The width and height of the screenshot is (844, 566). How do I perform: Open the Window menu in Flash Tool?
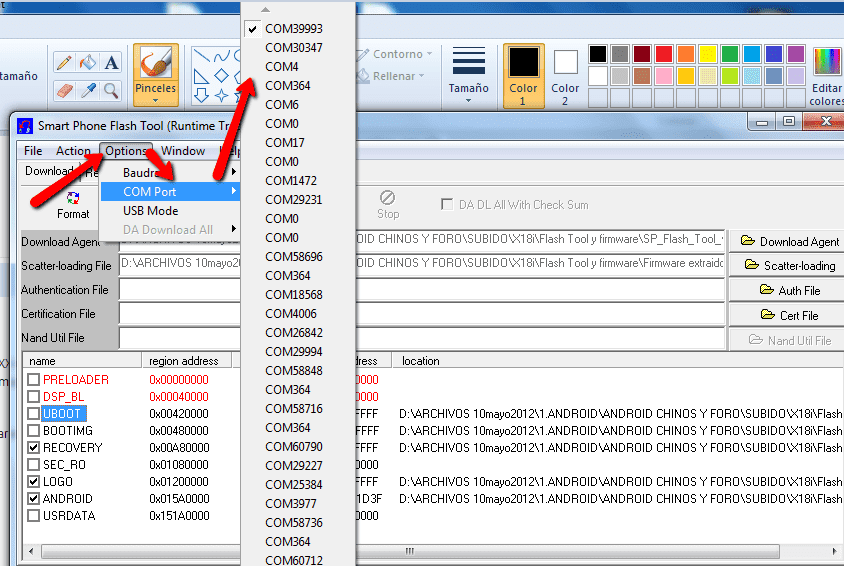(183, 151)
